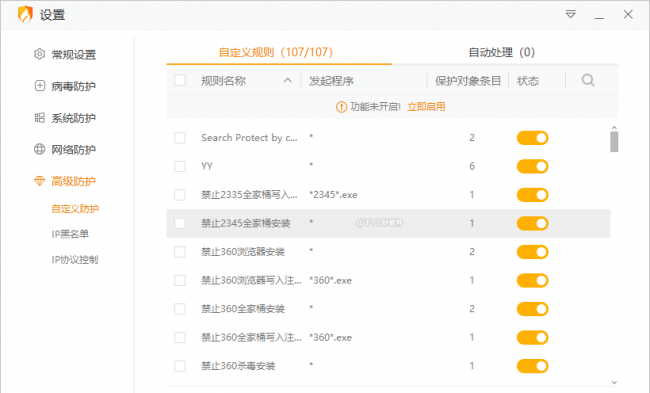This screenshot has height=393, width=650.
Task: Click the 保护对象条目 column header
Action: [468, 80]
